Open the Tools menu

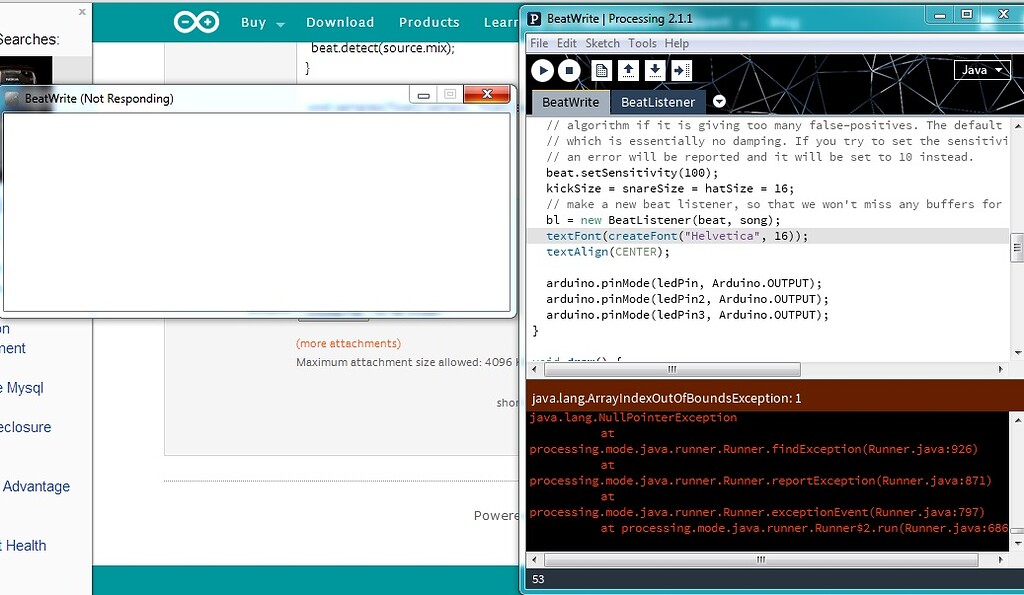point(643,43)
